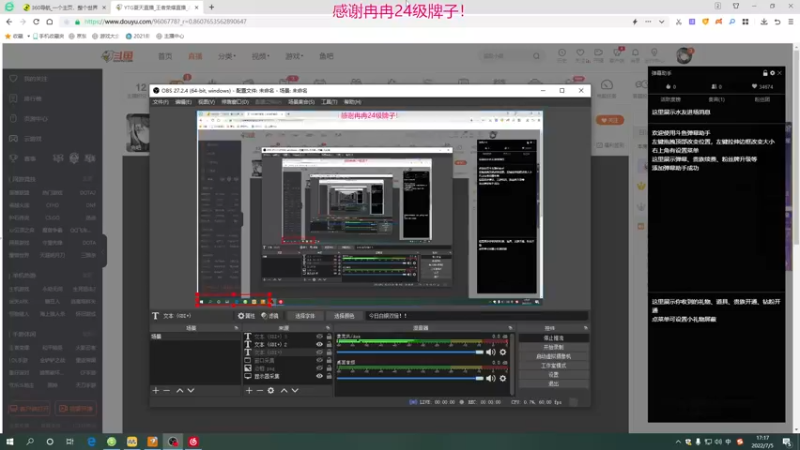This screenshot has width=800, height=450.
Task: Click 选择字体 button
Action: pos(305,316)
